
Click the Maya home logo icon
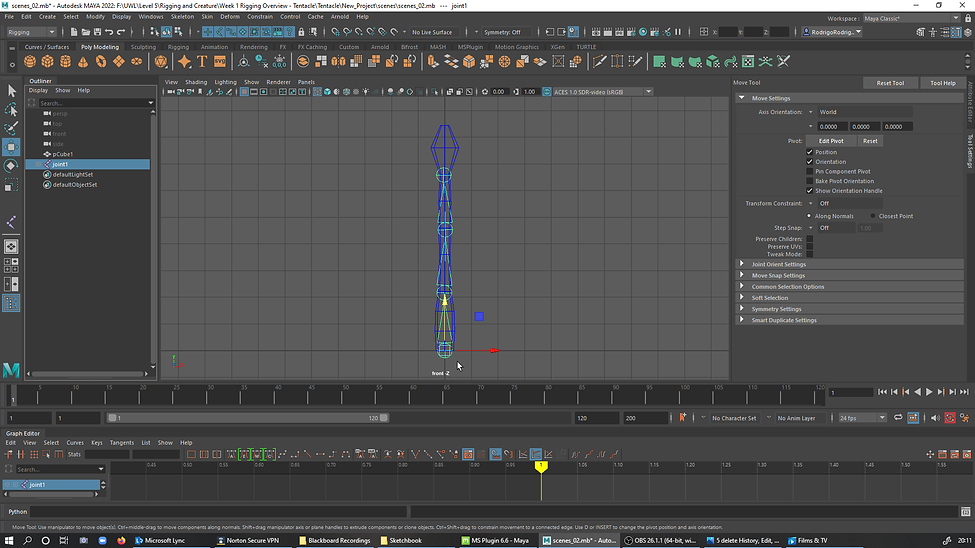pos(11,370)
